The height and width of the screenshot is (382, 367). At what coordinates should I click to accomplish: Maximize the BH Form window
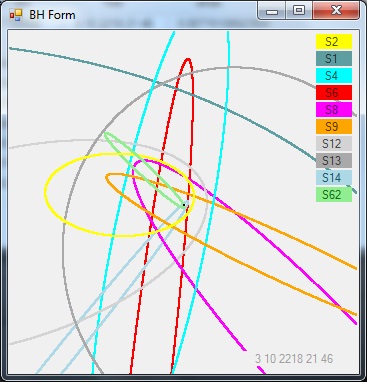click(299, 11)
